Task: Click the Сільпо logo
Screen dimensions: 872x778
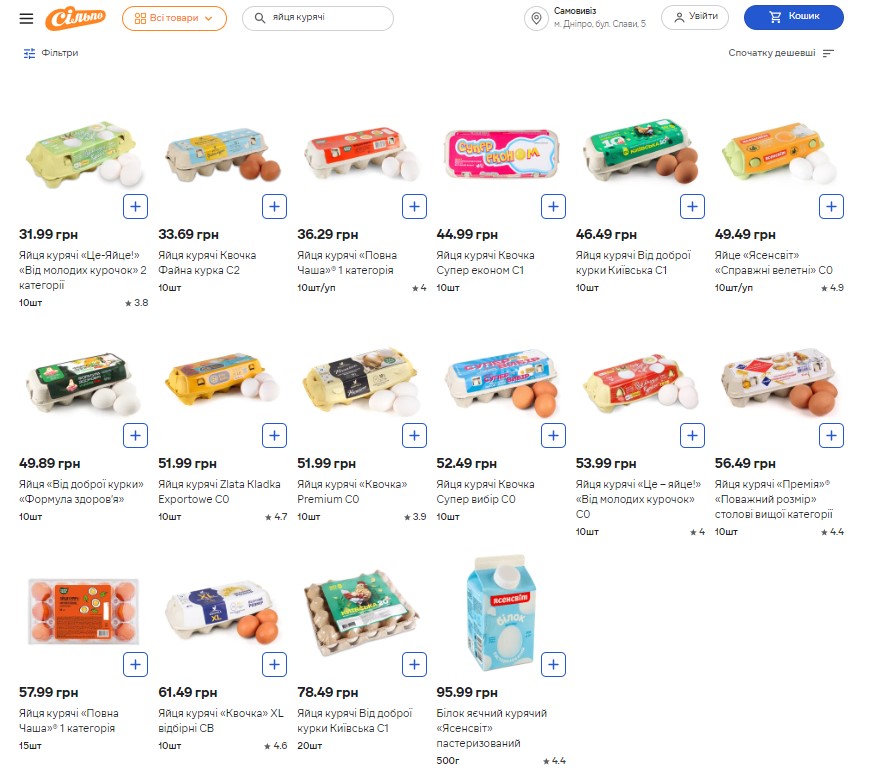Action: click(x=75, y=18)
